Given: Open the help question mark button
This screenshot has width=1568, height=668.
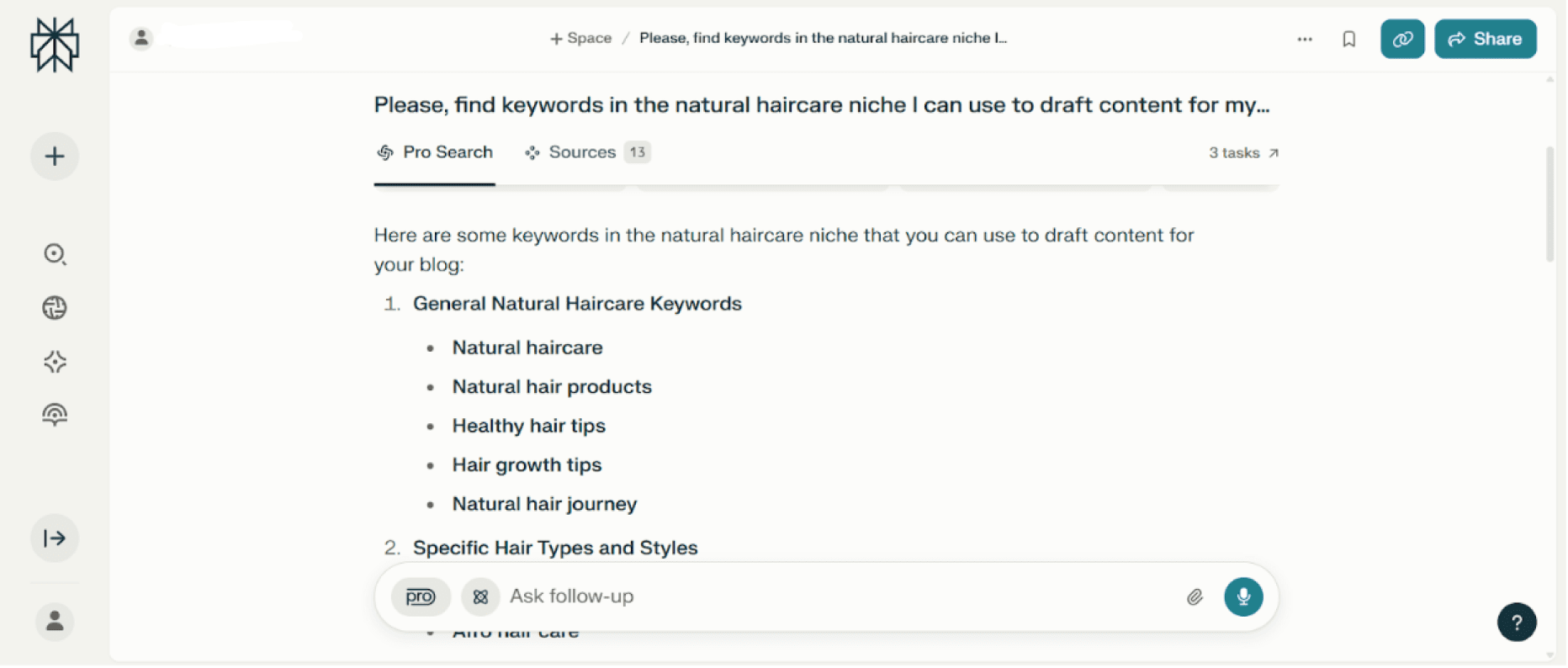Looking at the screenshot, I should coord(1517,623).
